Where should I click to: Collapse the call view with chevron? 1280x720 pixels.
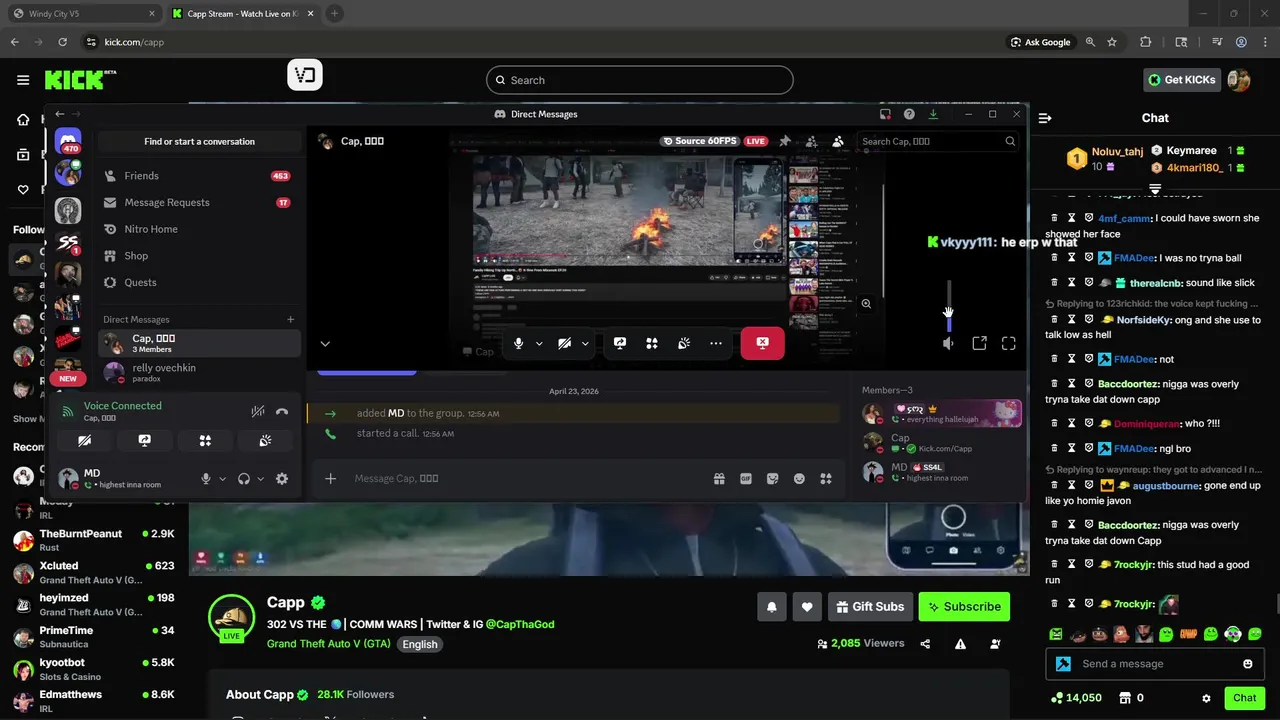click(325, 343)
